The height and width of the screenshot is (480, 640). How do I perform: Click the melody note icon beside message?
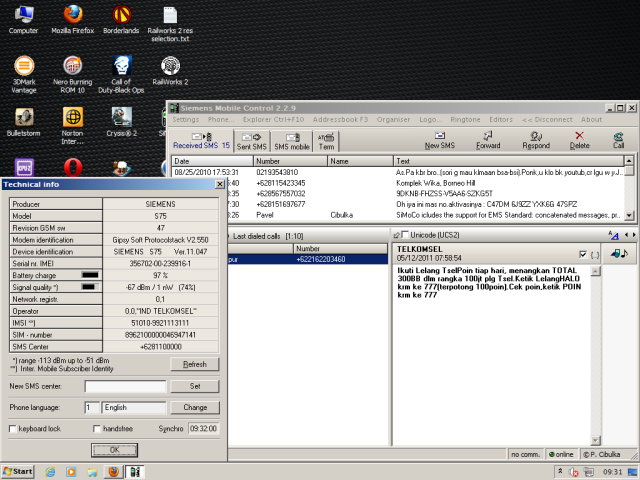click(x=619, y=253)
